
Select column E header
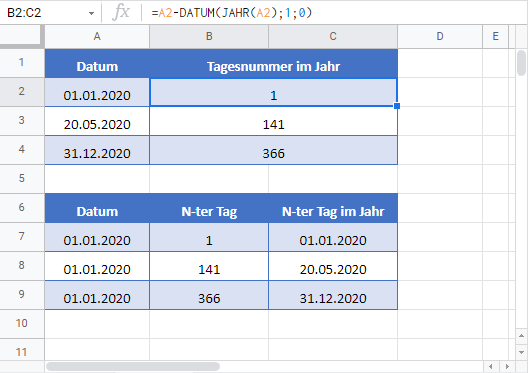click(495, 36)
